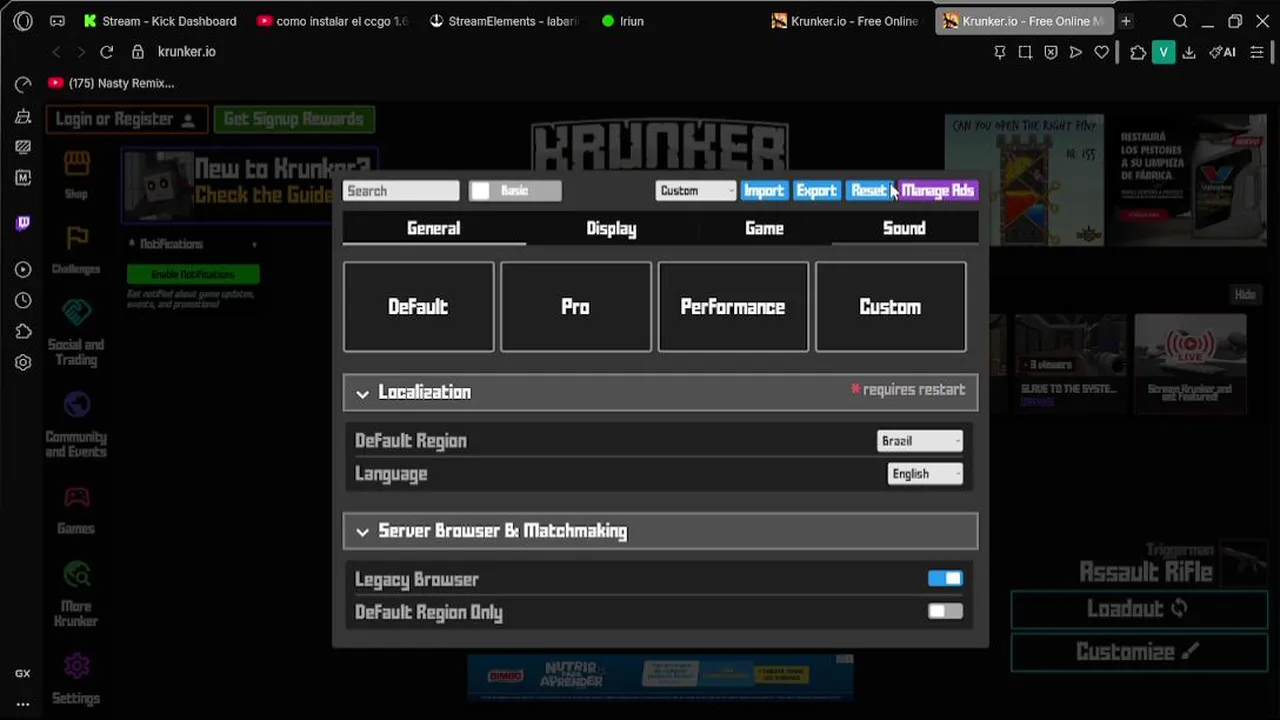
Task: Click the settings Search field
Action: click(x=401, y=190)
